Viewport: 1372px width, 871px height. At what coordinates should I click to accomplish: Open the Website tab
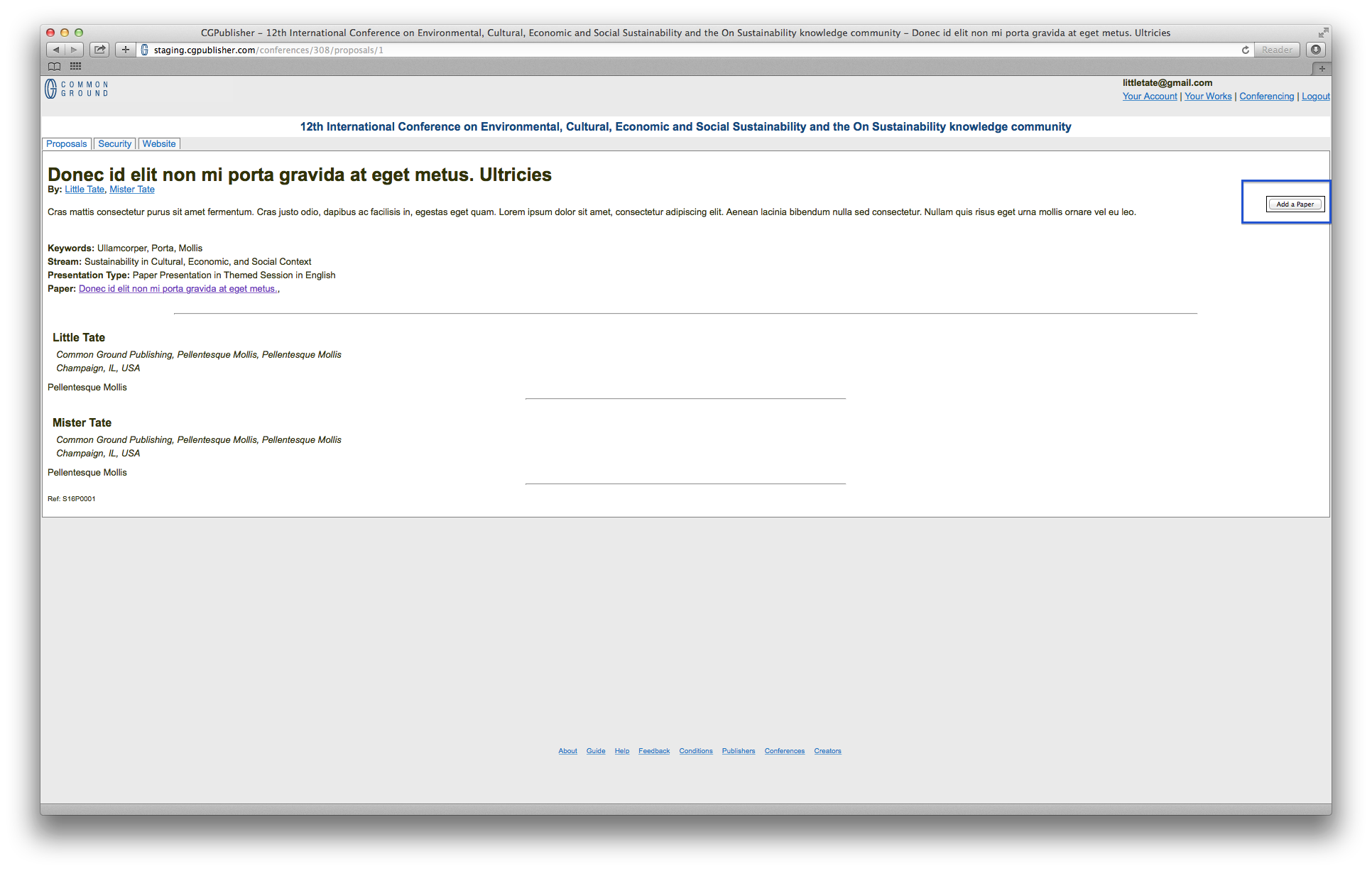[x=159, y=143]
